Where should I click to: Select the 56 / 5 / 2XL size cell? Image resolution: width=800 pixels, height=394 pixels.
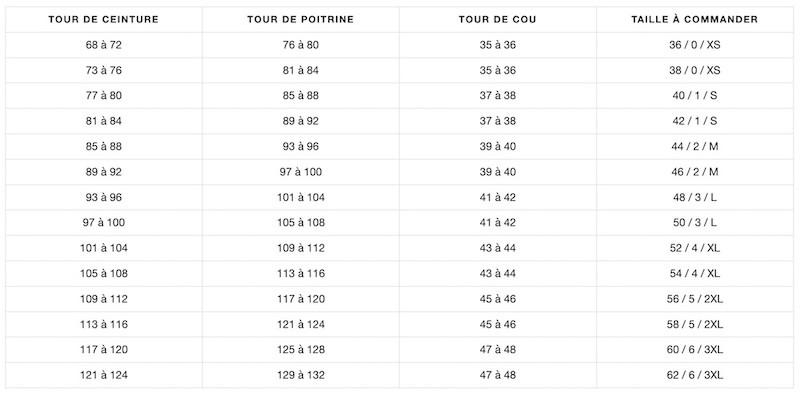pos(695,299)
